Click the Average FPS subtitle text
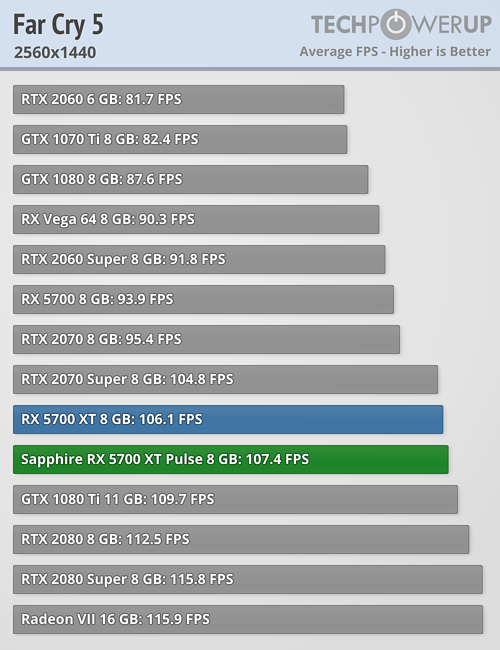The image size is (500, 650). pyautogui.click(x=395, y=51)
